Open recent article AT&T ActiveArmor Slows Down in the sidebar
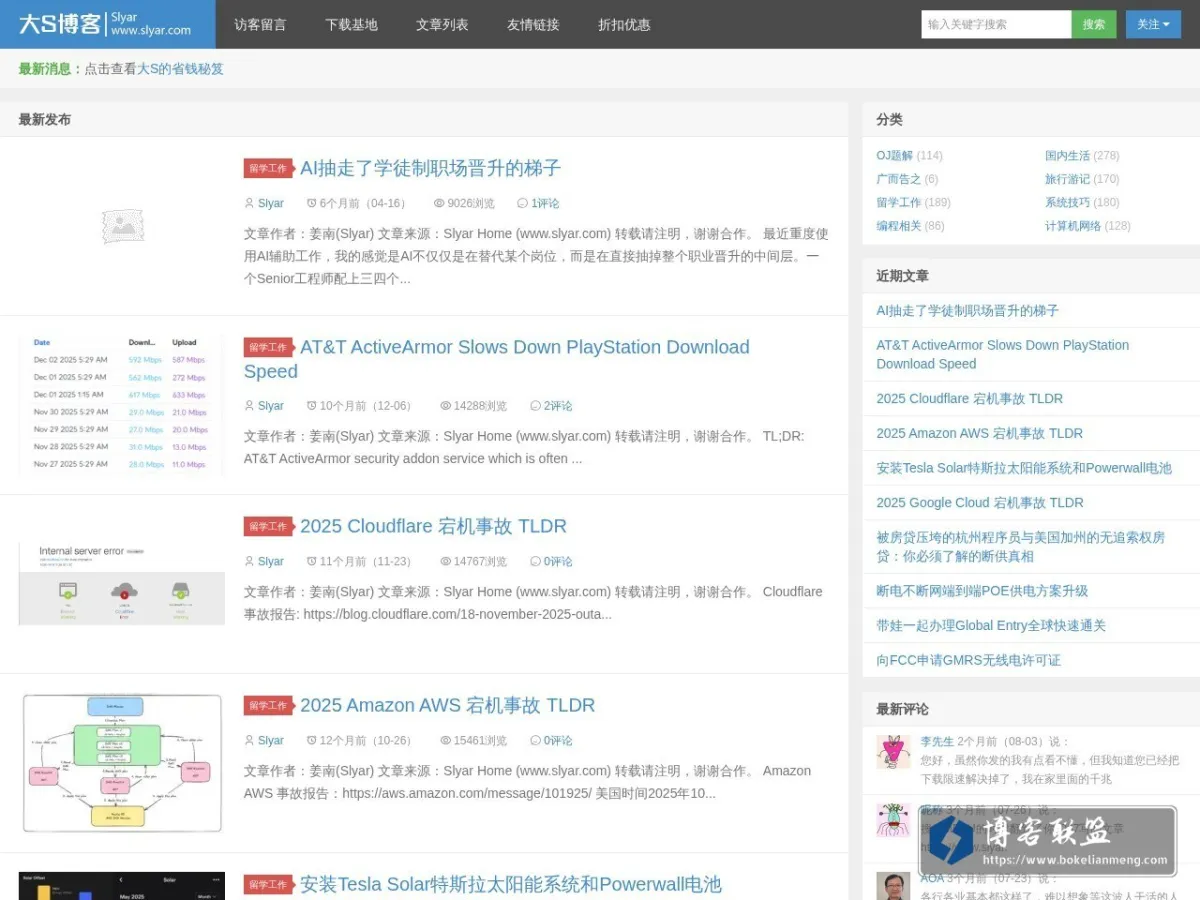 tap(1002, 354)
